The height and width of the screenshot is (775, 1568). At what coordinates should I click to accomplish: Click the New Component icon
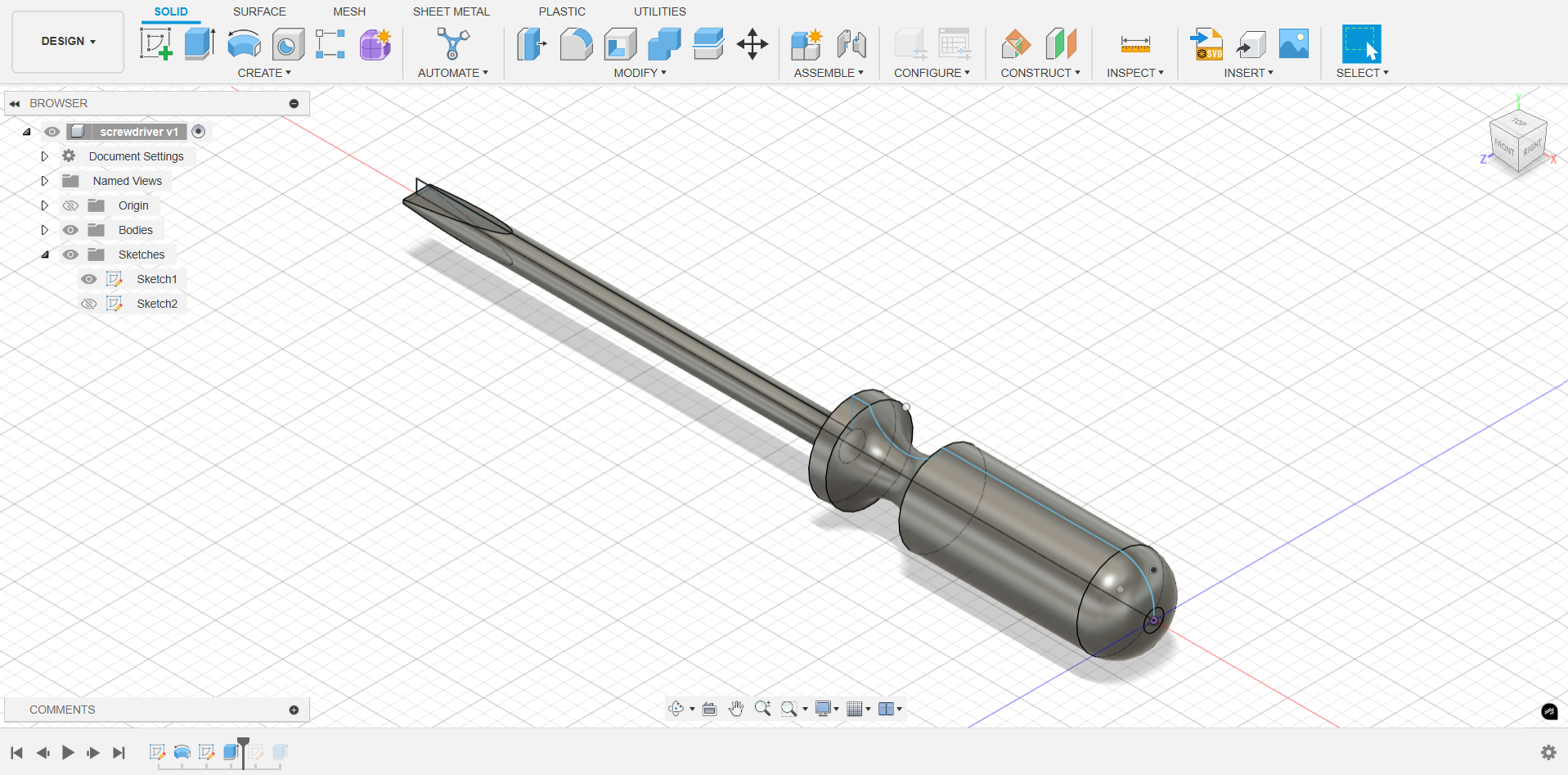806,44
